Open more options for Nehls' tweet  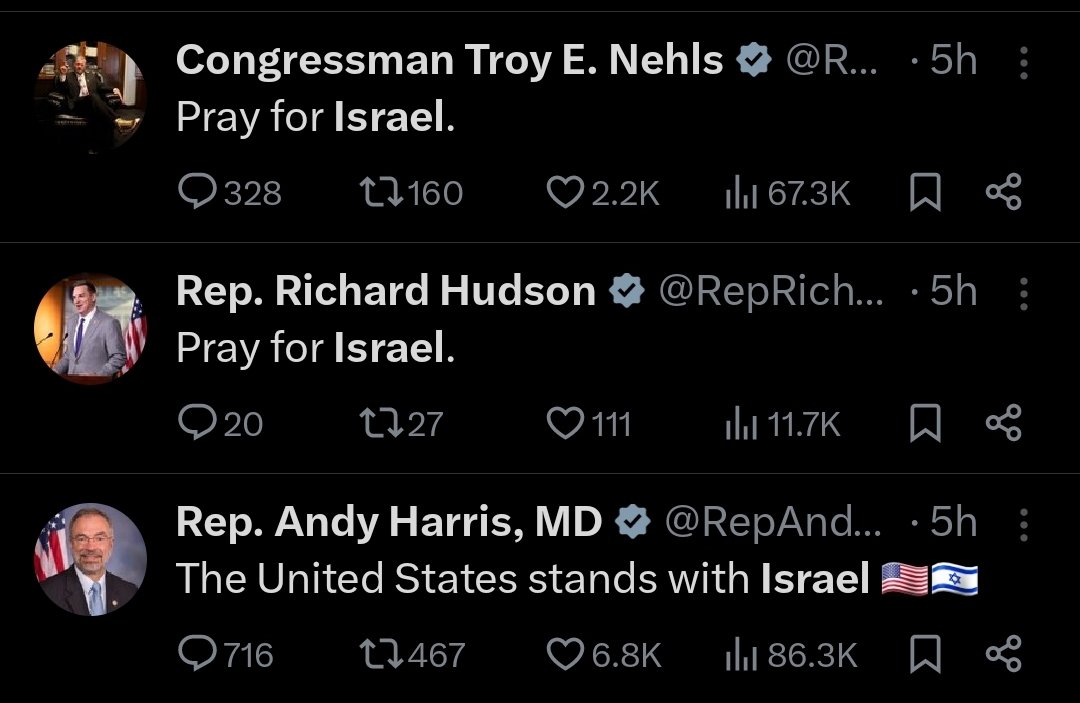(x=1023, y=62)
